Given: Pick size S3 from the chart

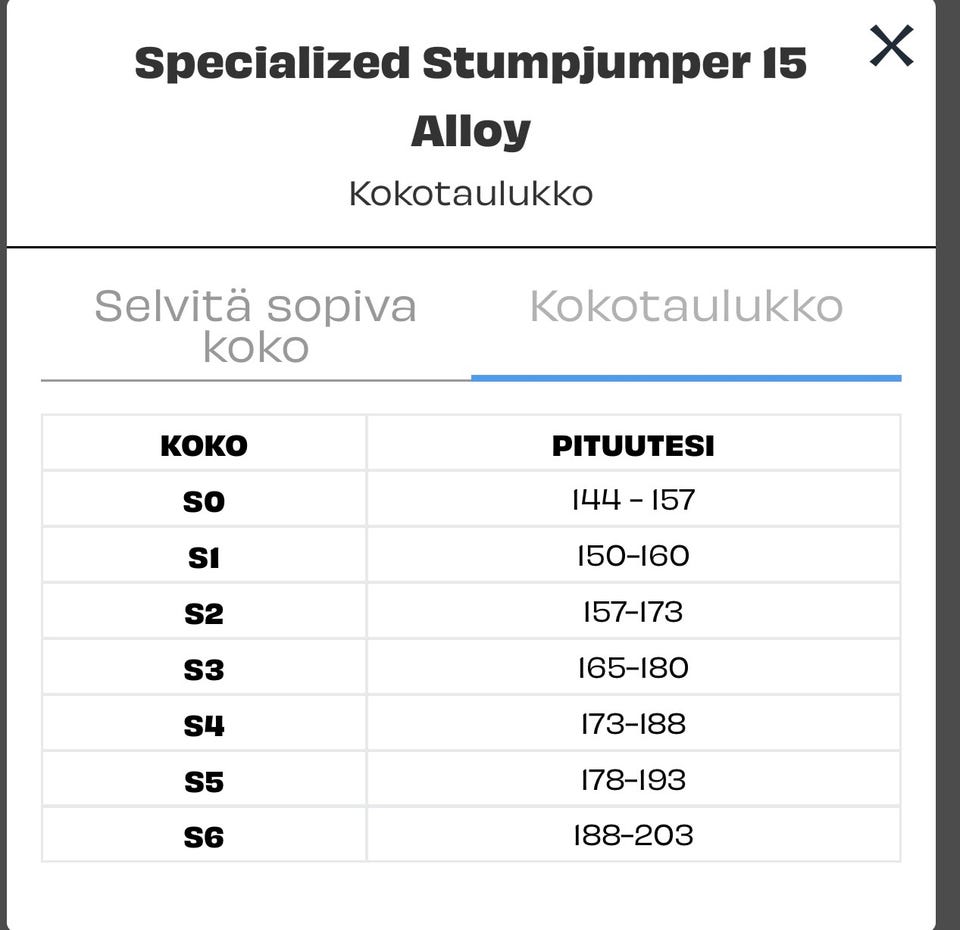Looking at the screenshot, I should (204, 668).
